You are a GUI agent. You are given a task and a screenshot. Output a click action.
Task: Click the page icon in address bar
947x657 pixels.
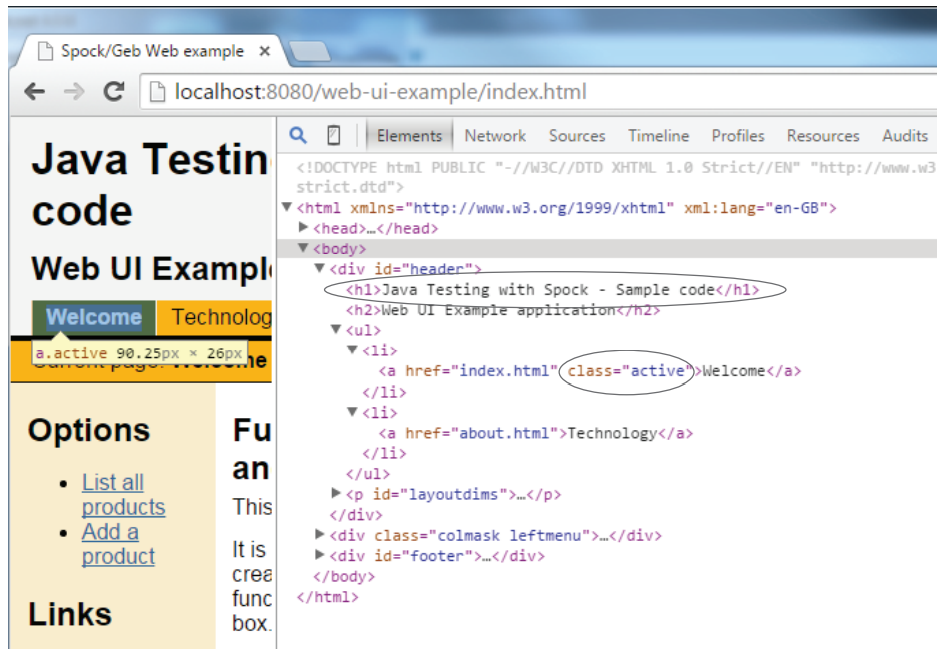[x=157, y=92]
